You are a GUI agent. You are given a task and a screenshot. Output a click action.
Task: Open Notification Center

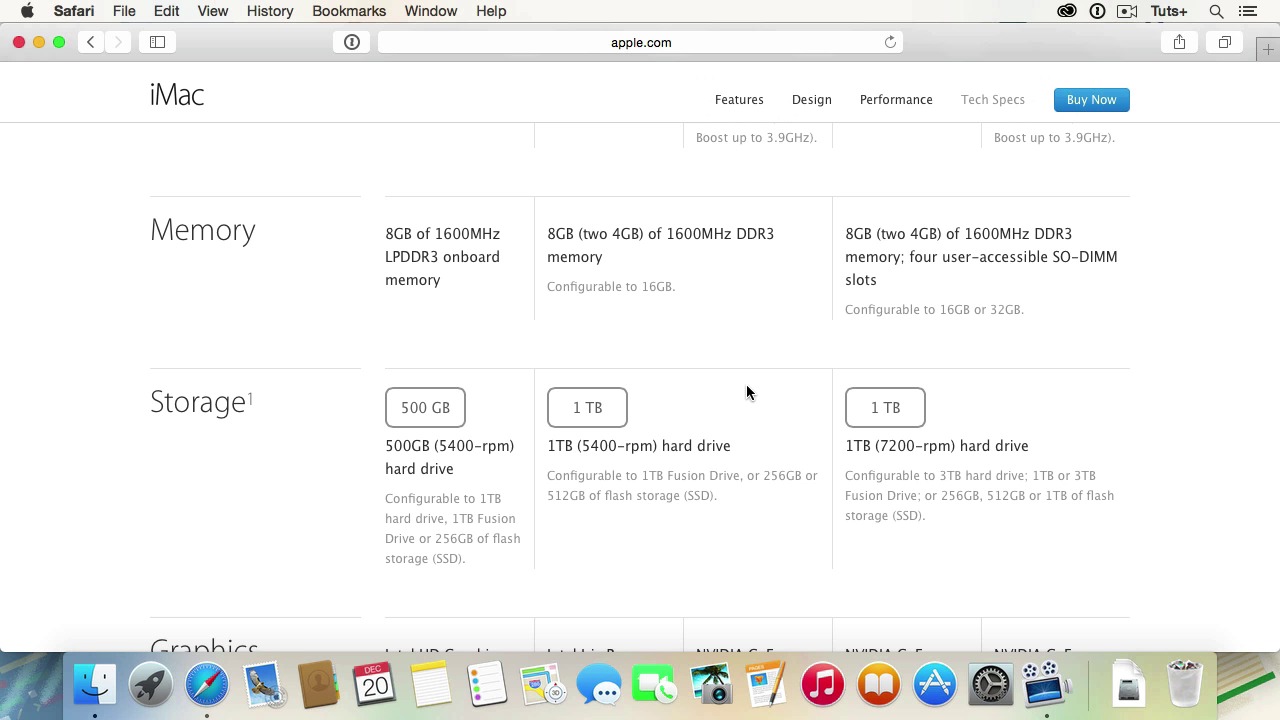pos(1247,11)
